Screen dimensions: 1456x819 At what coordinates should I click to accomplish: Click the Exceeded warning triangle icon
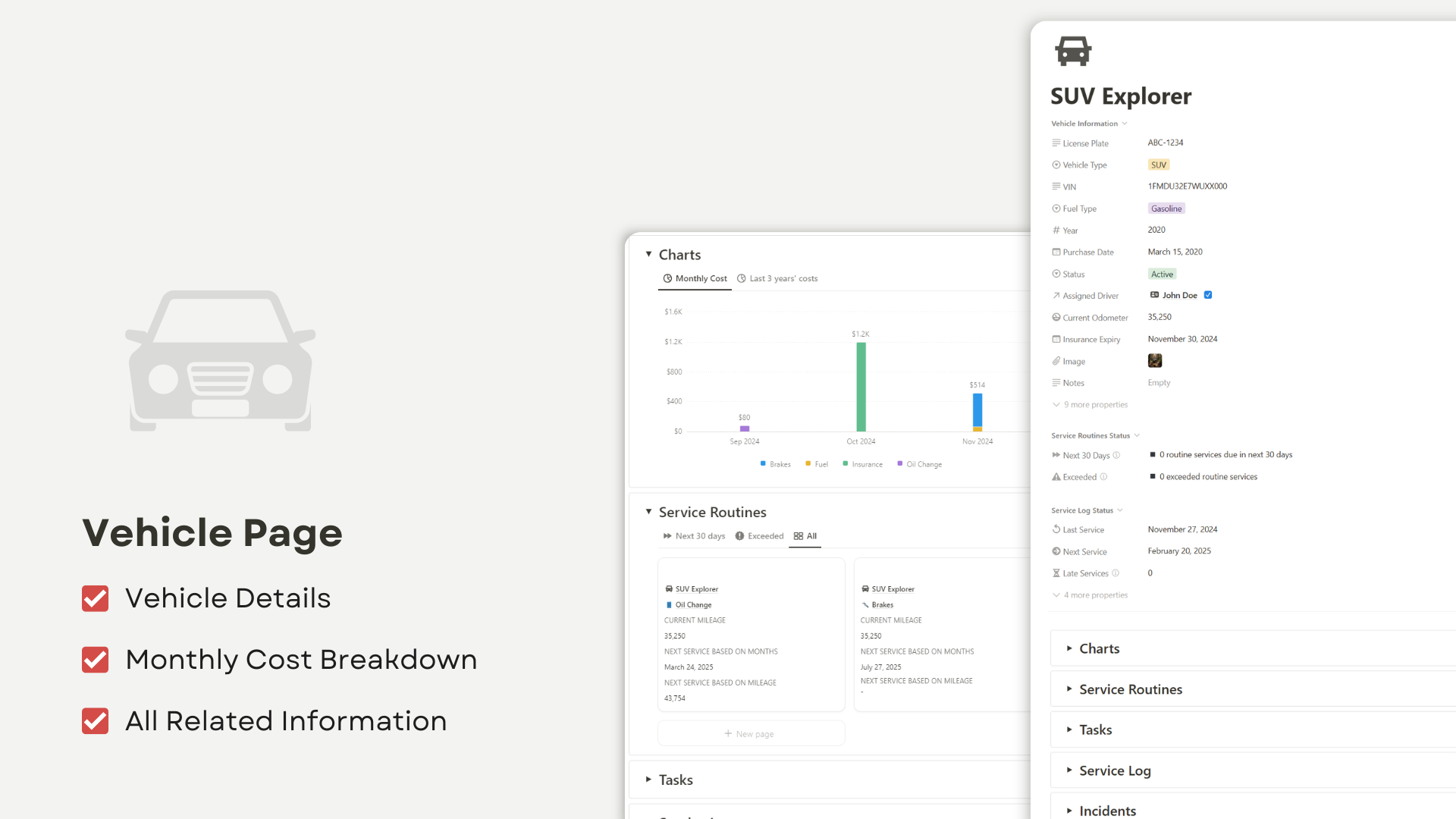1056,477
